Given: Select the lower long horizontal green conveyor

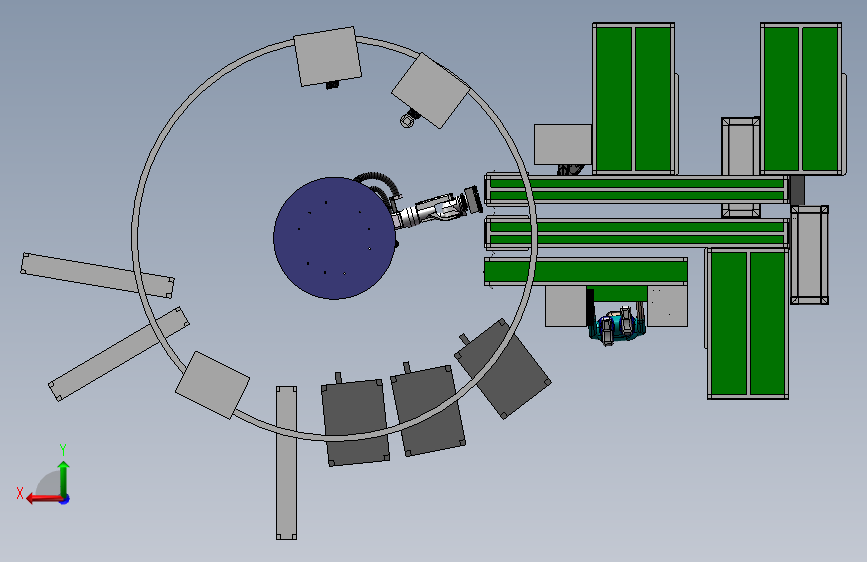Looking at the screenshot, I should (x=637, y=233).
